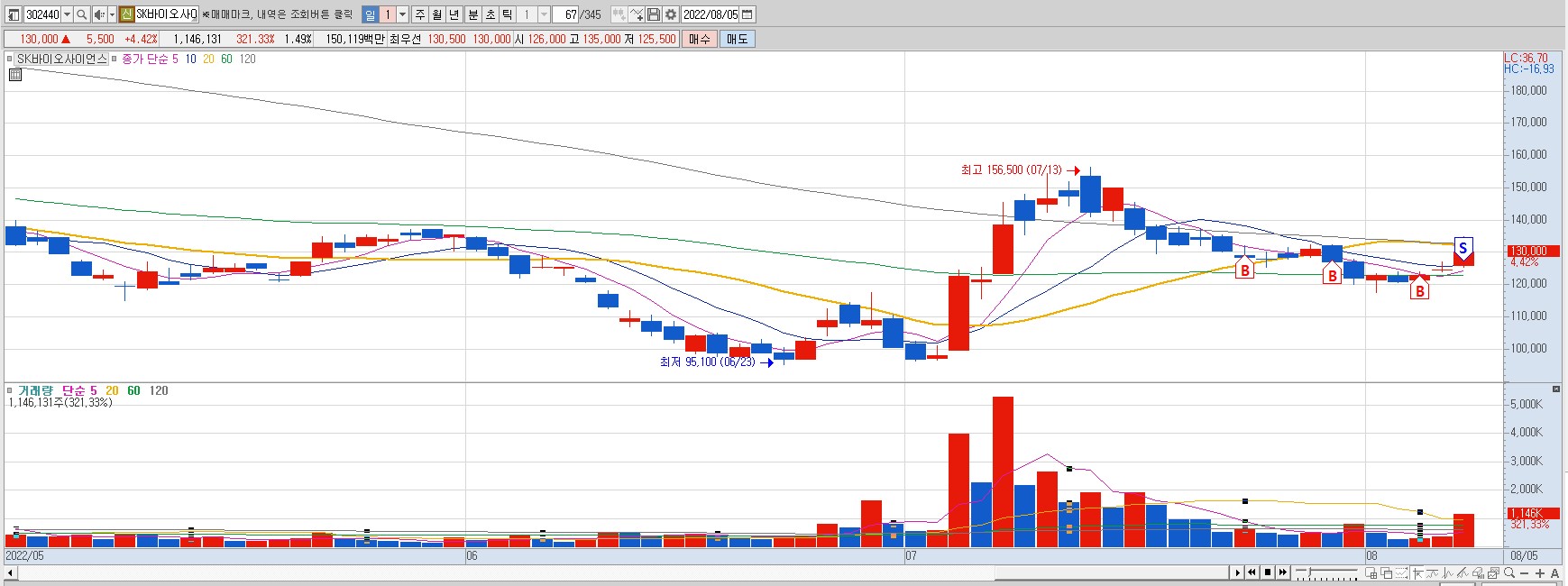
Task: Toggle the square marker before 거래량 legend
Action: pos(10,390)
